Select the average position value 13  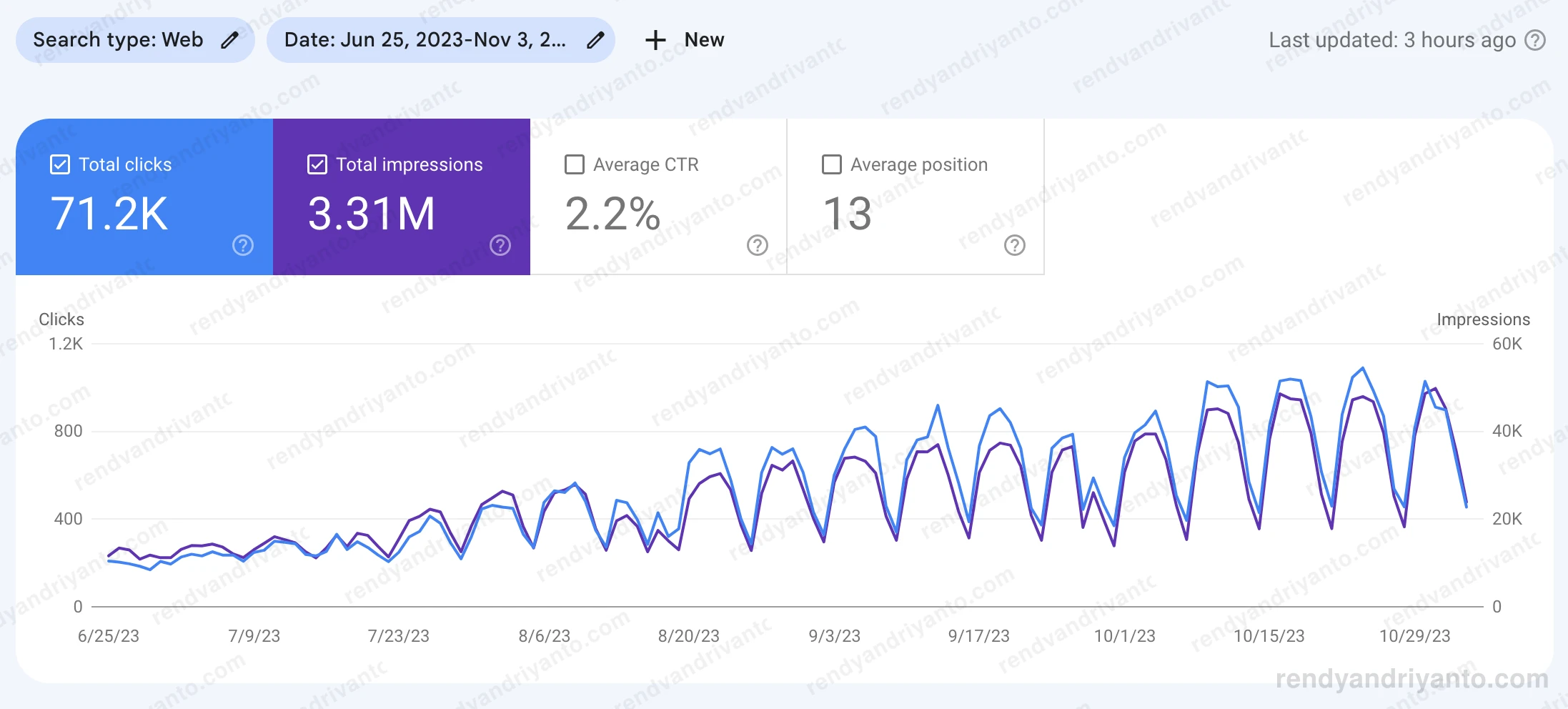coord(848,214)
